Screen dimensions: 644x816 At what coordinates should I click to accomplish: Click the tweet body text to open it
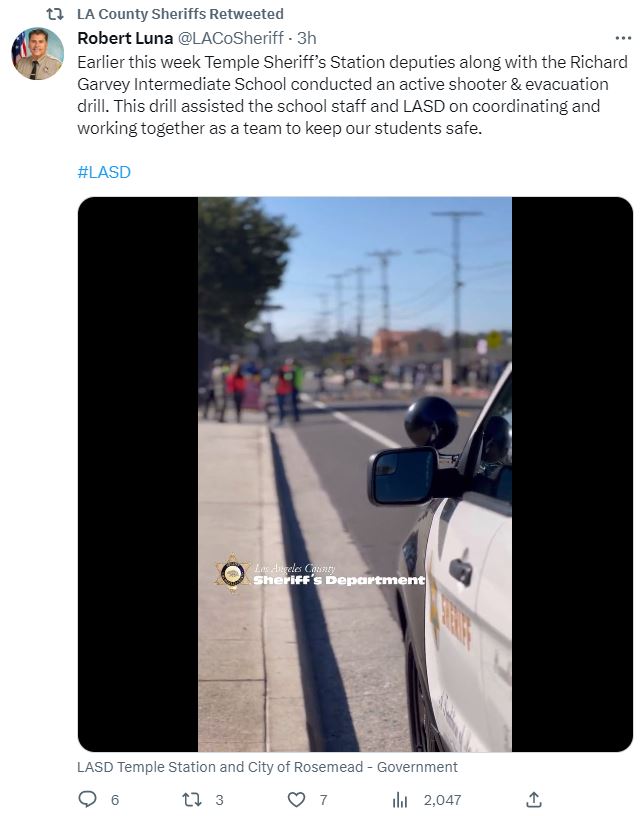point(352,95)
